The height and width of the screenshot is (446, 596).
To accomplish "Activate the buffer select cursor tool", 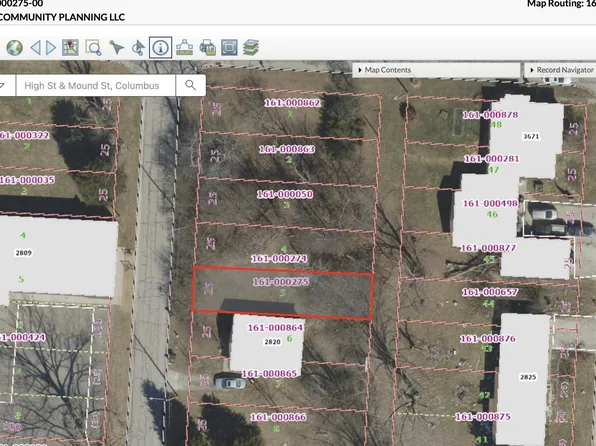I will [138, 48].
